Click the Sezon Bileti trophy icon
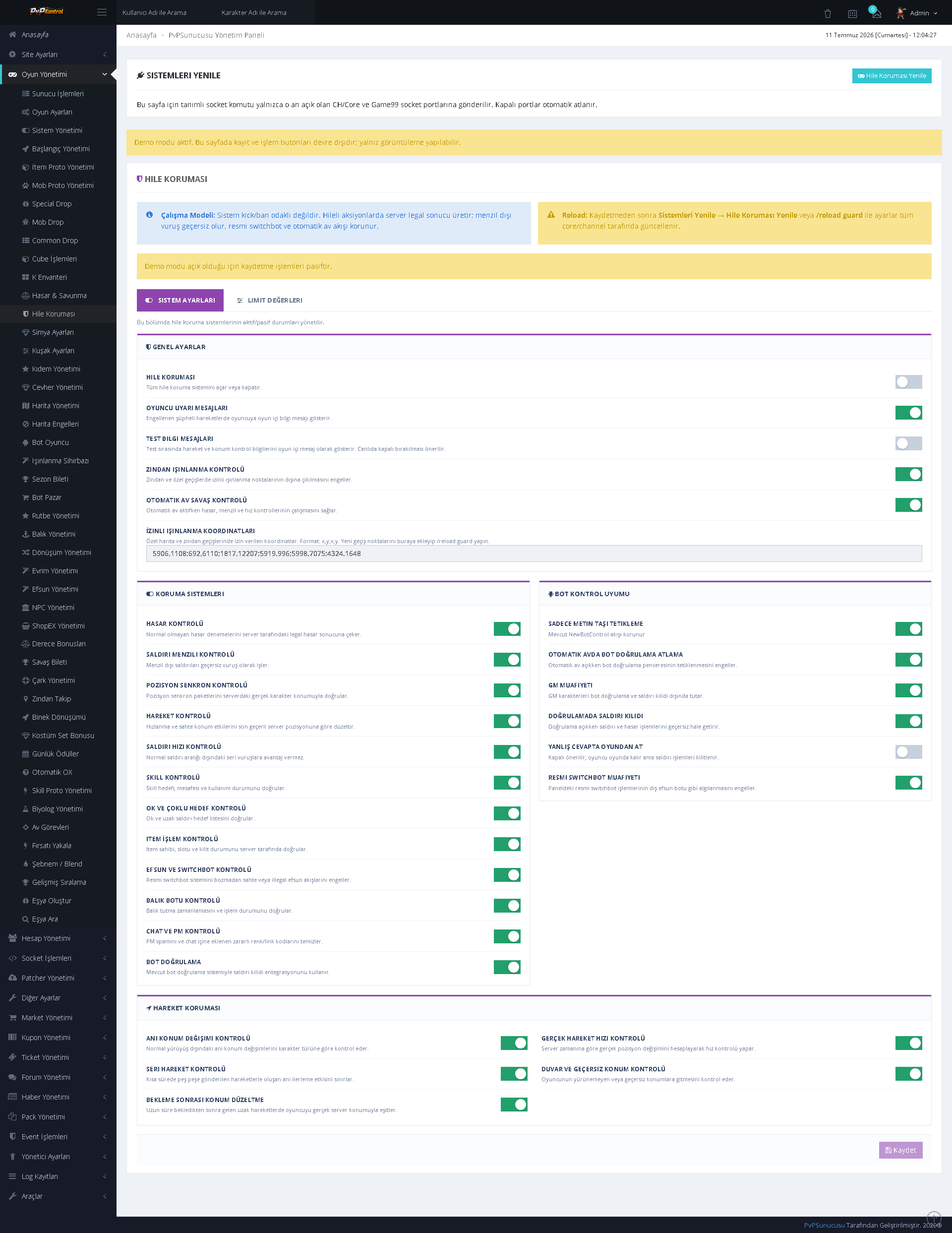This screenshot has height=1233, width=952. (25, 479)
